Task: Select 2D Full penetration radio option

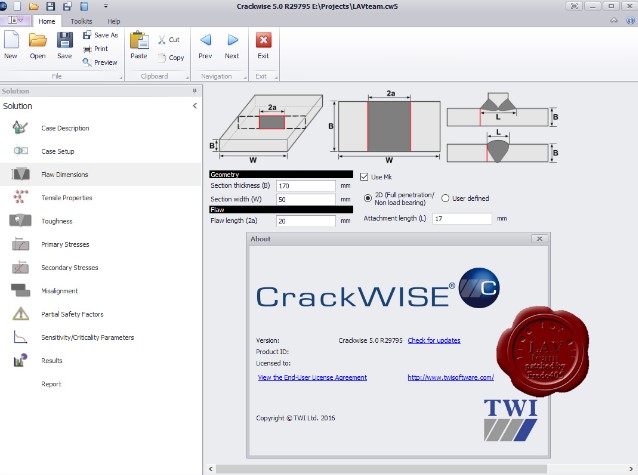Action: point(368,198)
